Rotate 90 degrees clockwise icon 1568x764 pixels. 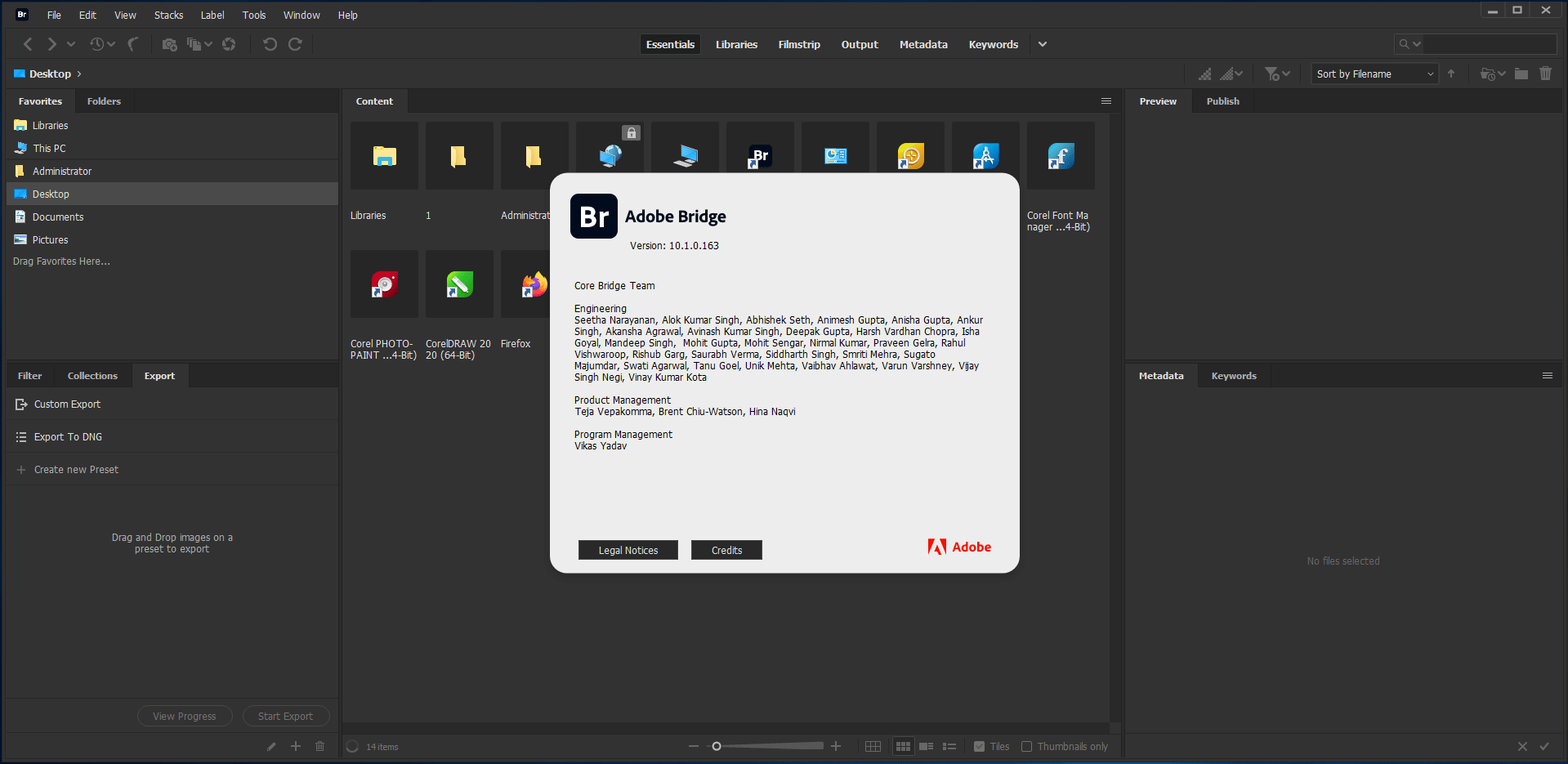point(295,44)
